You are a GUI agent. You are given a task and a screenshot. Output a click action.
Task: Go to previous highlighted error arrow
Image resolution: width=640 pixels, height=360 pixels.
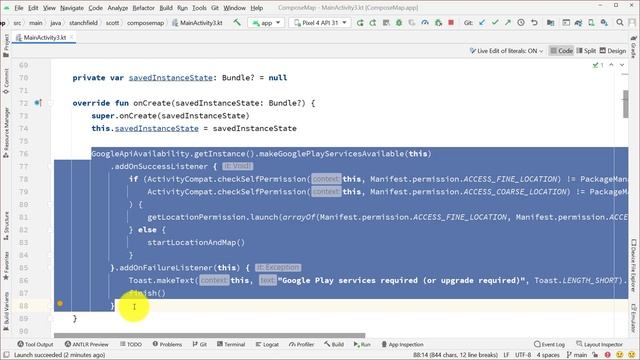pyautogui.click(x=611, y=65)
